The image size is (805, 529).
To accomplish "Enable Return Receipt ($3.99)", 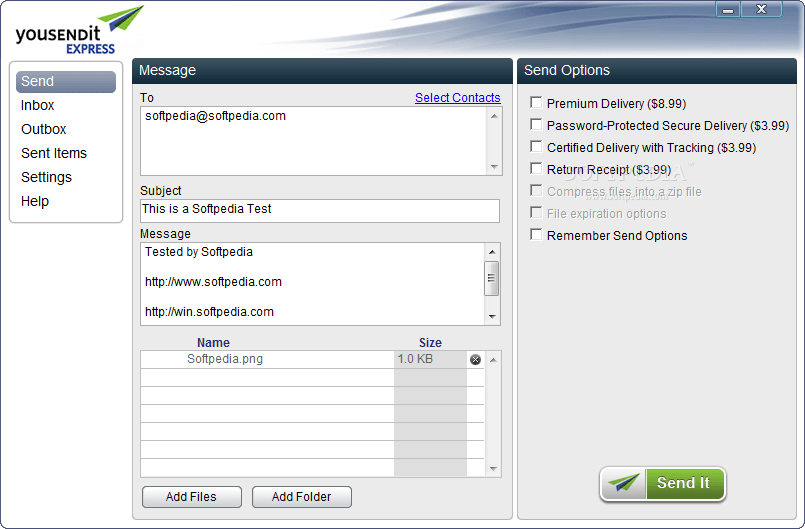I will tap(536, 169).
